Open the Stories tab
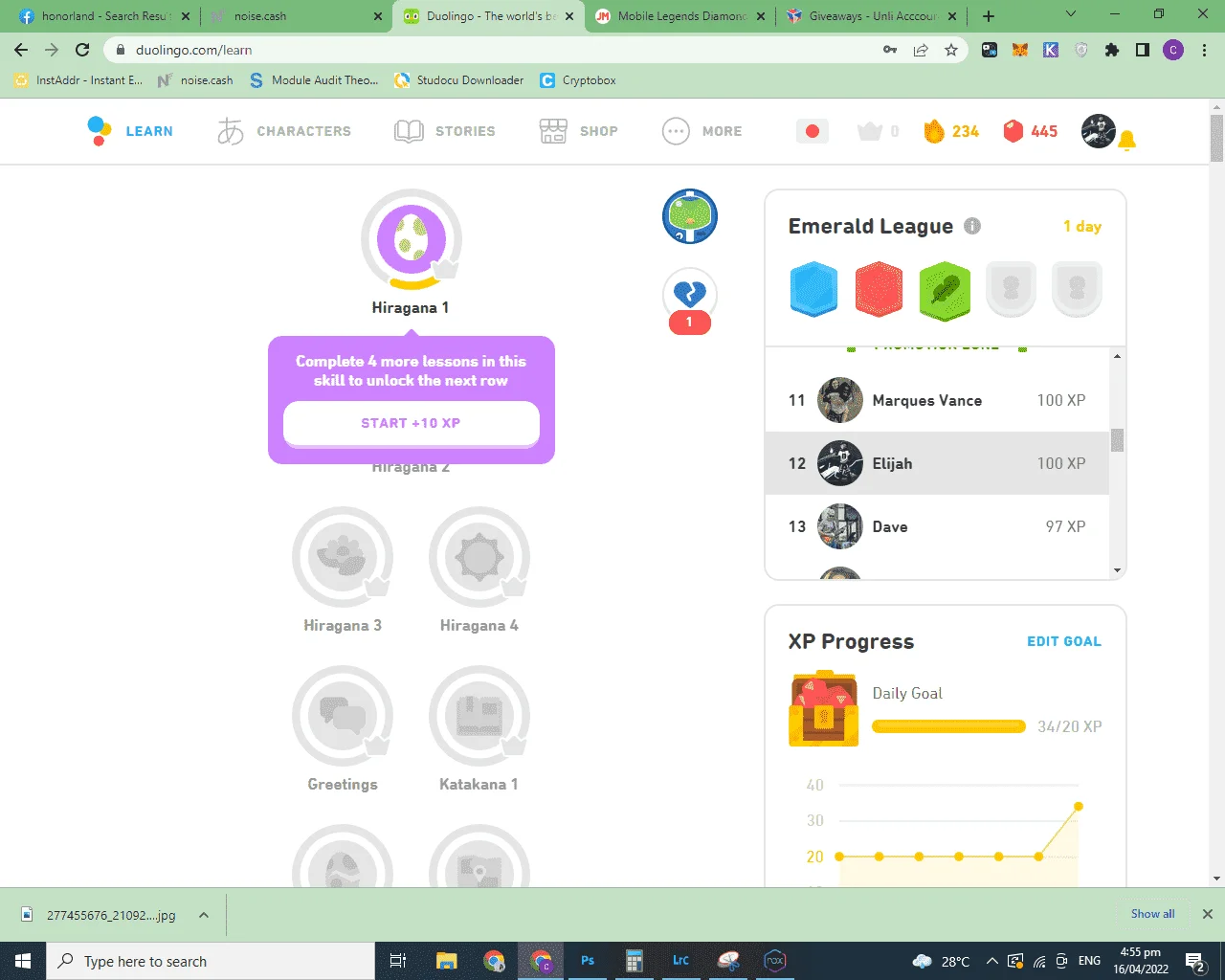 pyautogui.click(x=445, y=131)
